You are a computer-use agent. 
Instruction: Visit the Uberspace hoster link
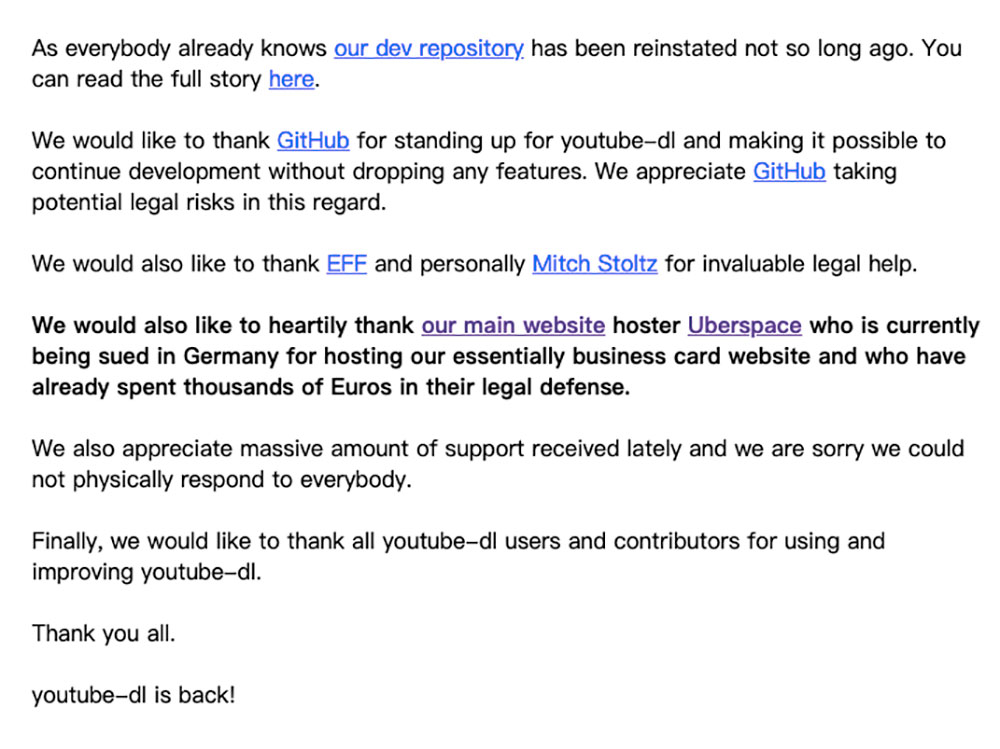coord(744,325)
